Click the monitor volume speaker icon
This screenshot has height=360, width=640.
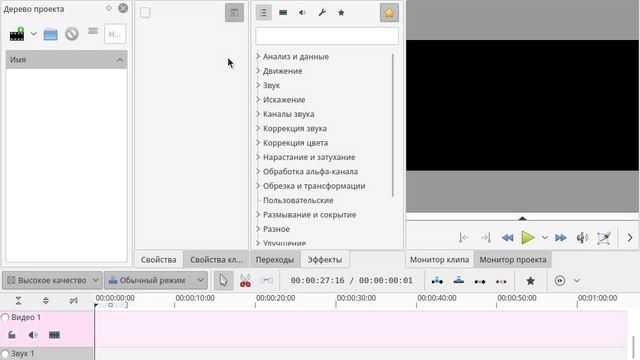click(x=582, y=238)
